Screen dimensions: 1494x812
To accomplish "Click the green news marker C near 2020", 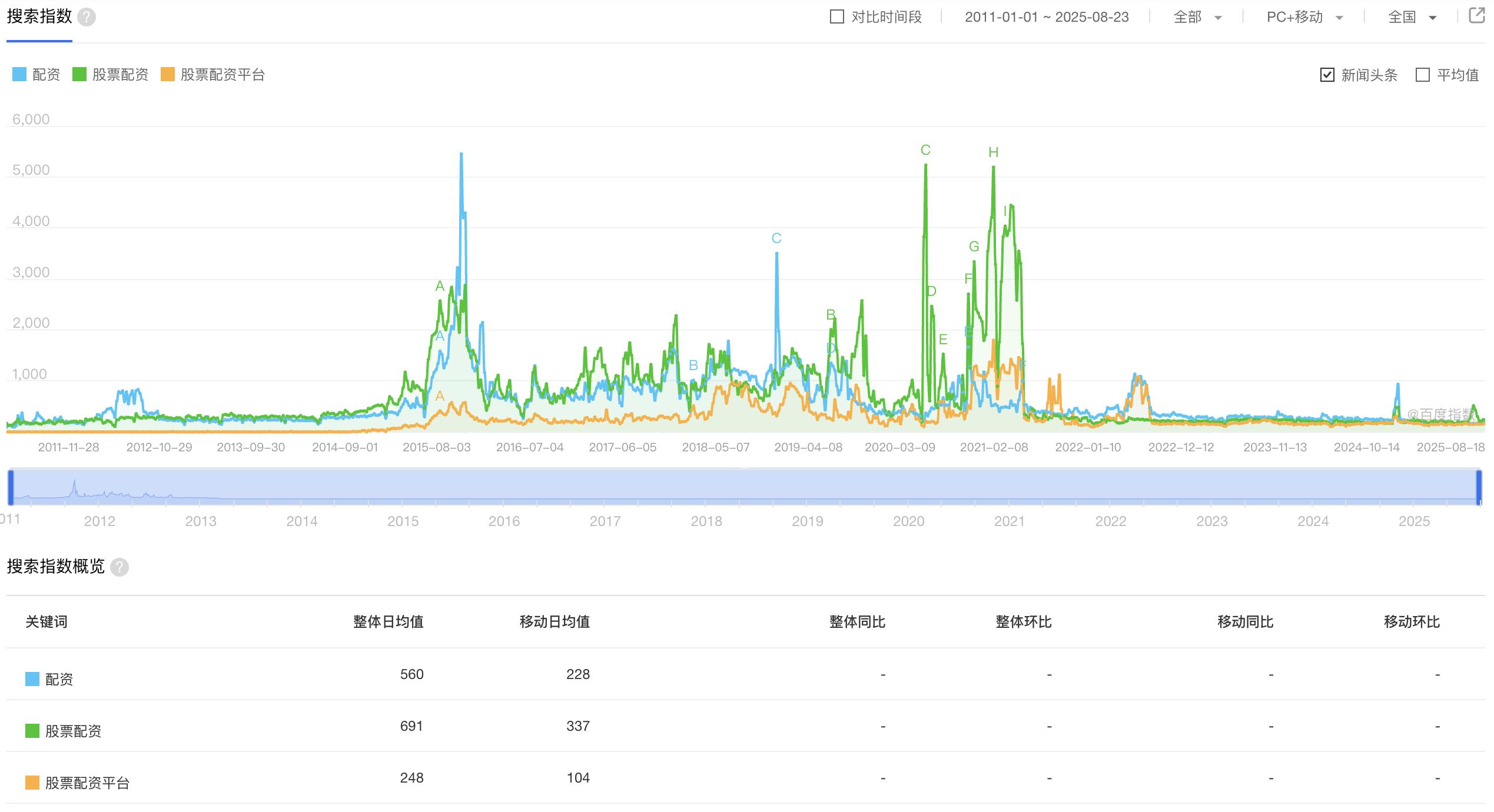I will pyautogui.click(x=925, y=151).
